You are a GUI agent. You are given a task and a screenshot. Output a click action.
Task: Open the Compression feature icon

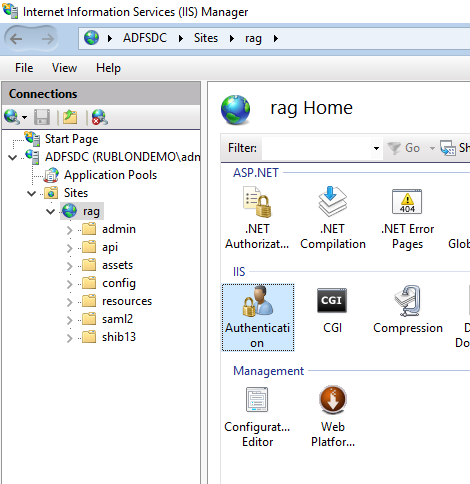(x=408, y=309)
